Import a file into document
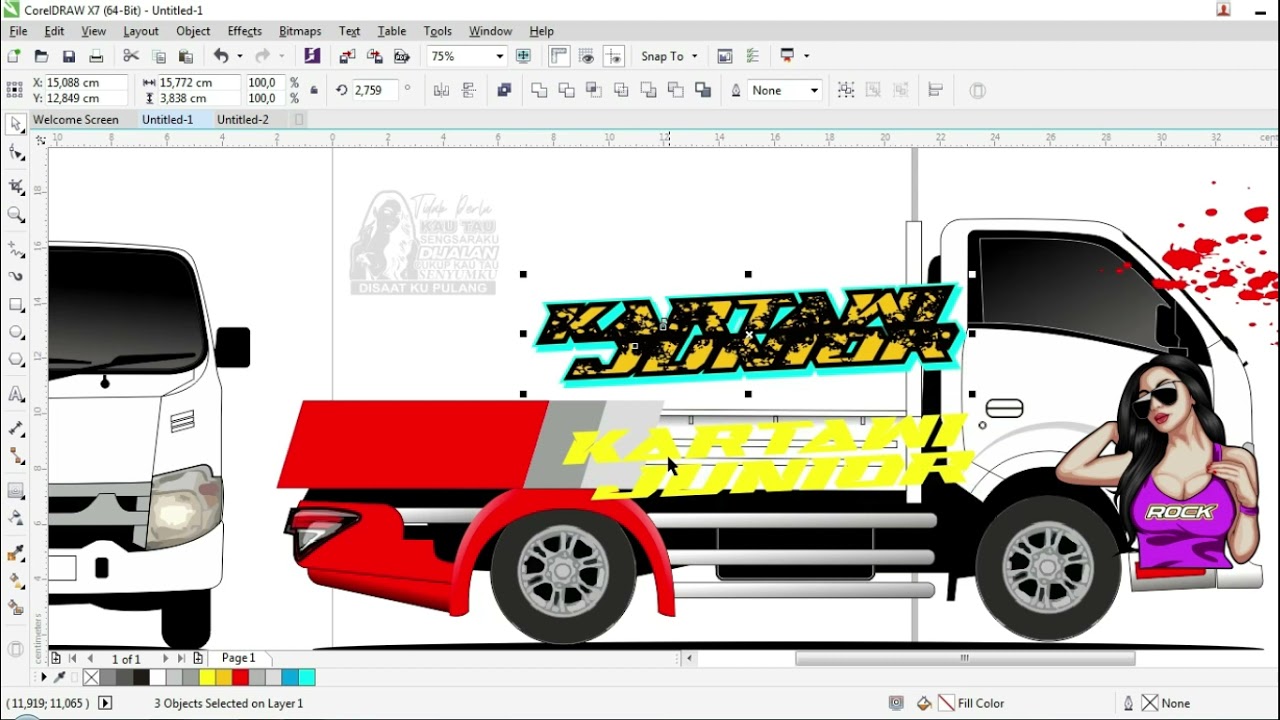Image resolution: width=1280 pixels, height=720 pixels. pos(347,56)
